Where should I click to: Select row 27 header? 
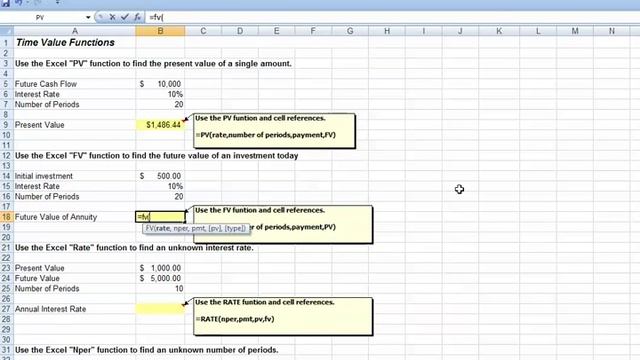click(6, 309)
